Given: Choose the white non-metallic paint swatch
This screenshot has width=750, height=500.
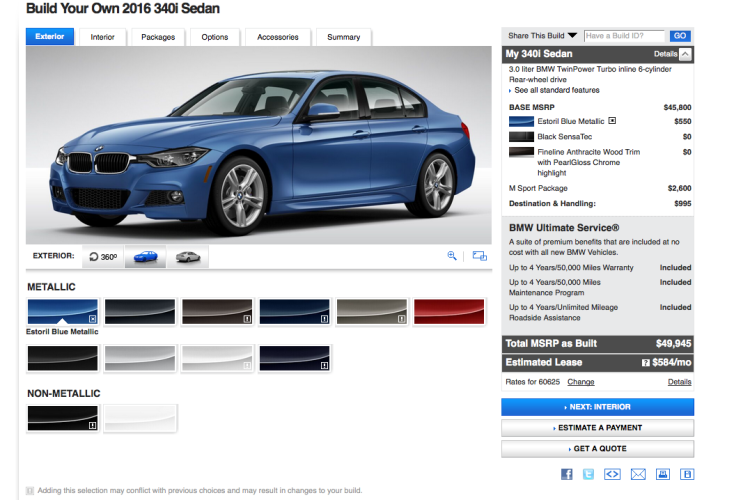Looking at the screenshot, I should [x=140, y=418].
